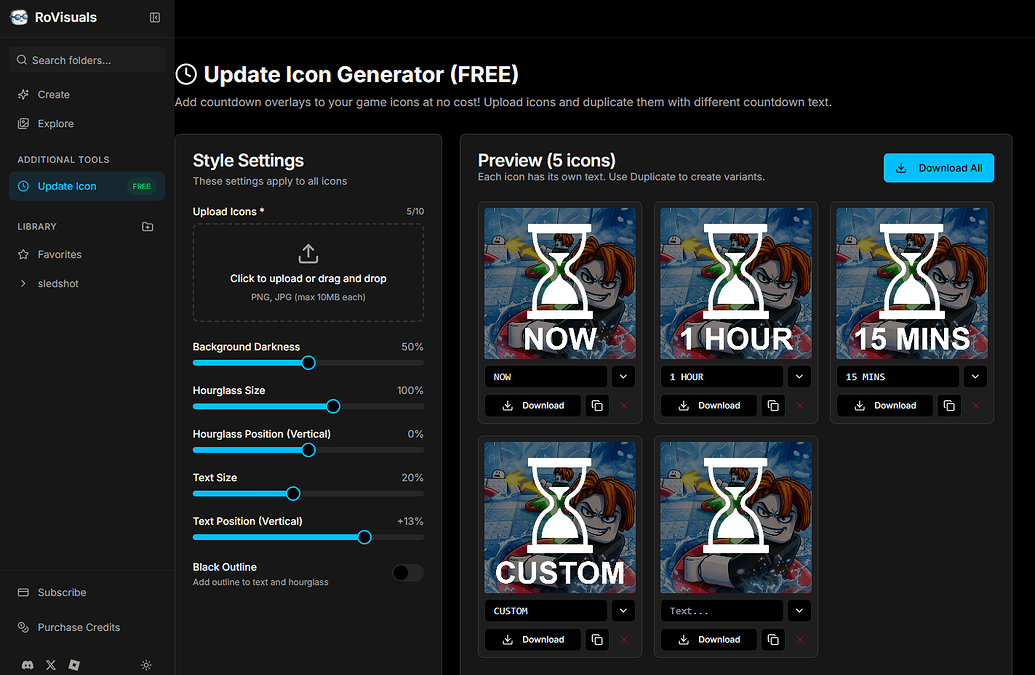Click the Background Darkness slider handle
This screenshot has width=1035, height=675.
(308, 363)
